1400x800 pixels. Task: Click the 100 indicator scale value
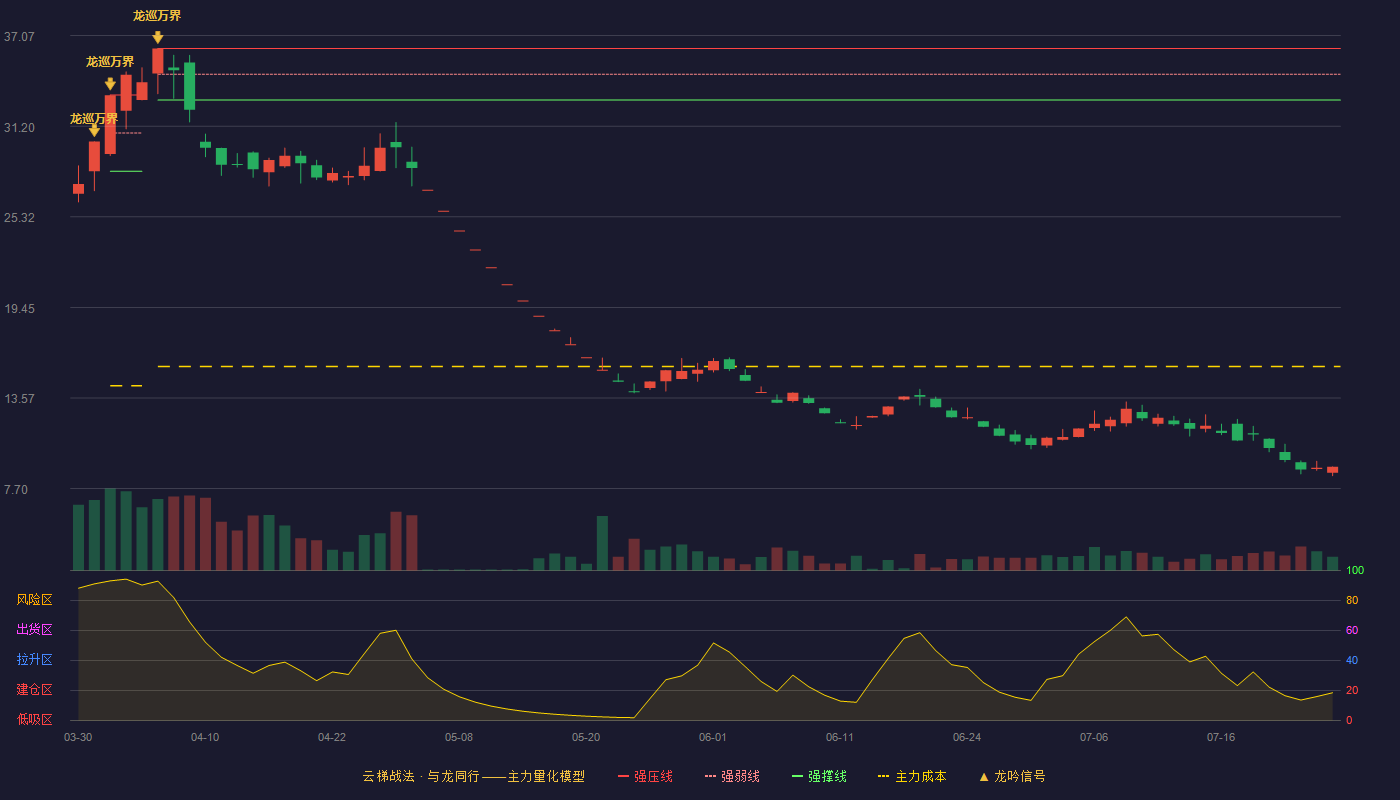pyautogui.click(x=1355, y=571)
